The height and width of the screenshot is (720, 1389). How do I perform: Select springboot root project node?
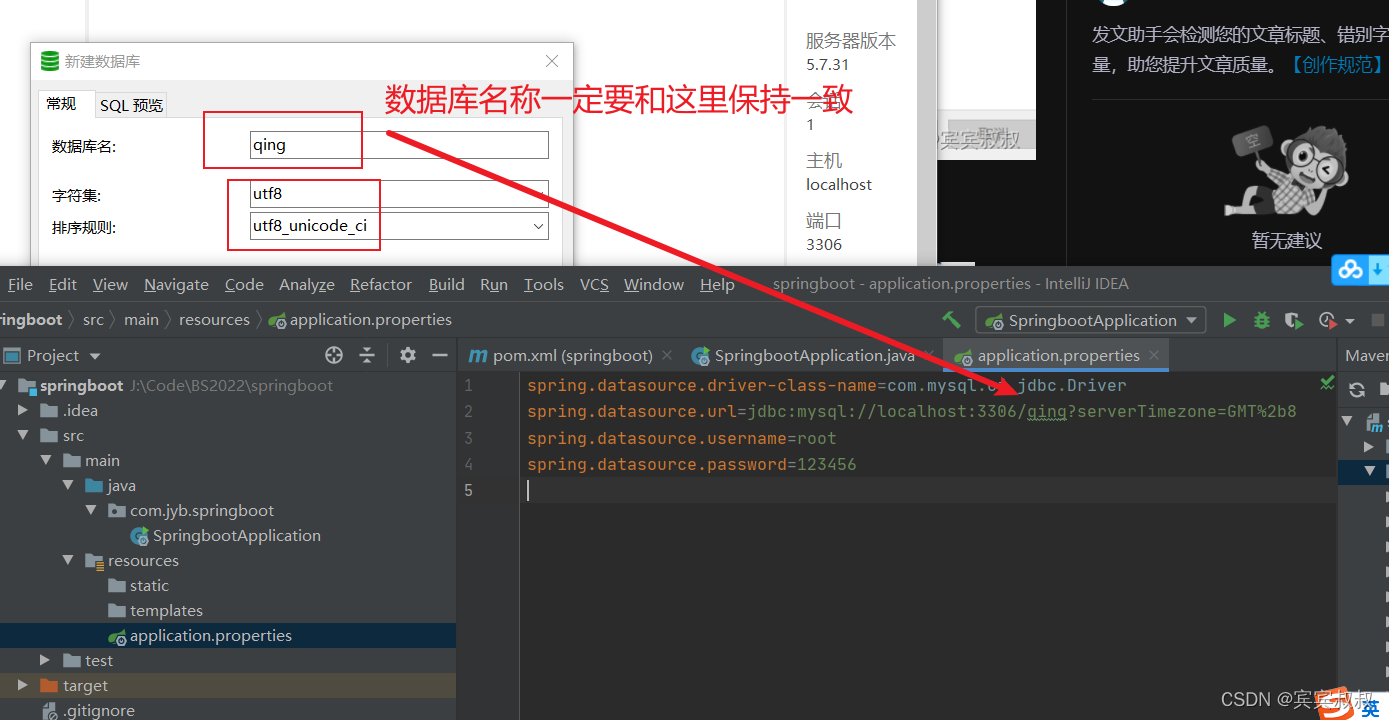(x=82, y=385)
